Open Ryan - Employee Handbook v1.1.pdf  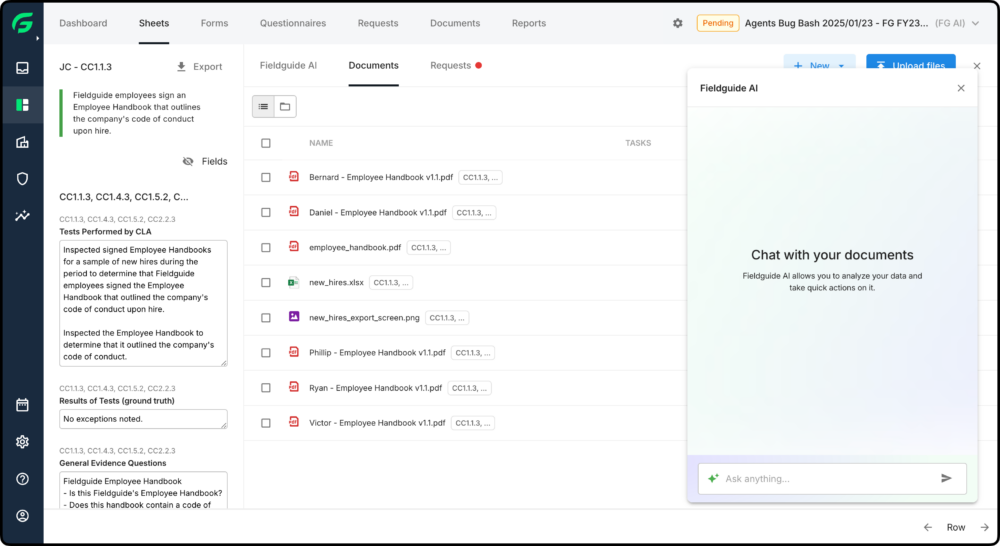tap(375, 388)
